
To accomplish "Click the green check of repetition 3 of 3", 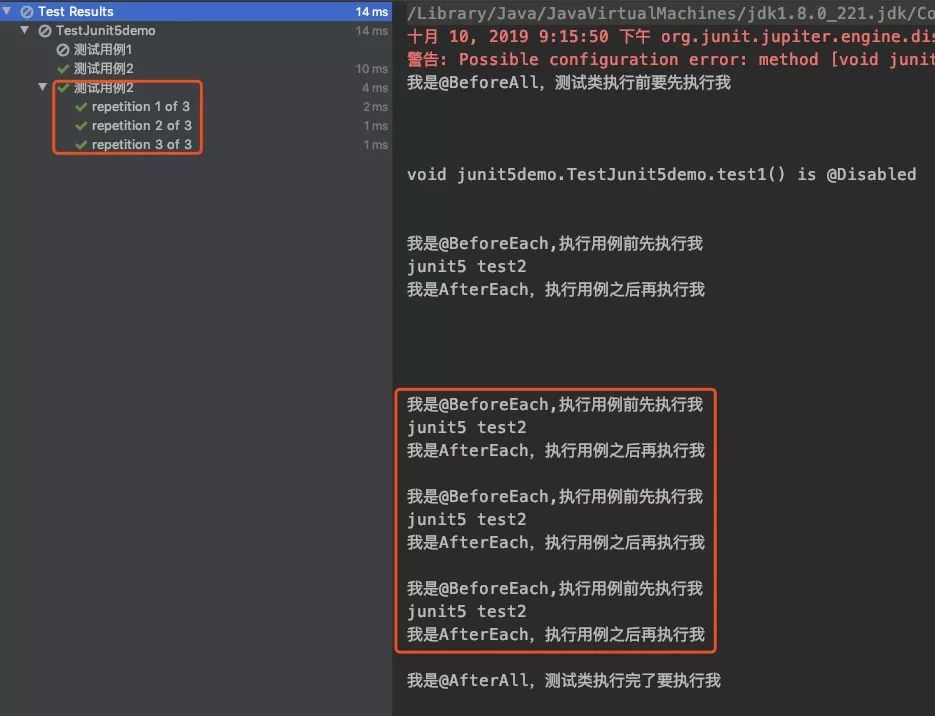I will [81, 145].
